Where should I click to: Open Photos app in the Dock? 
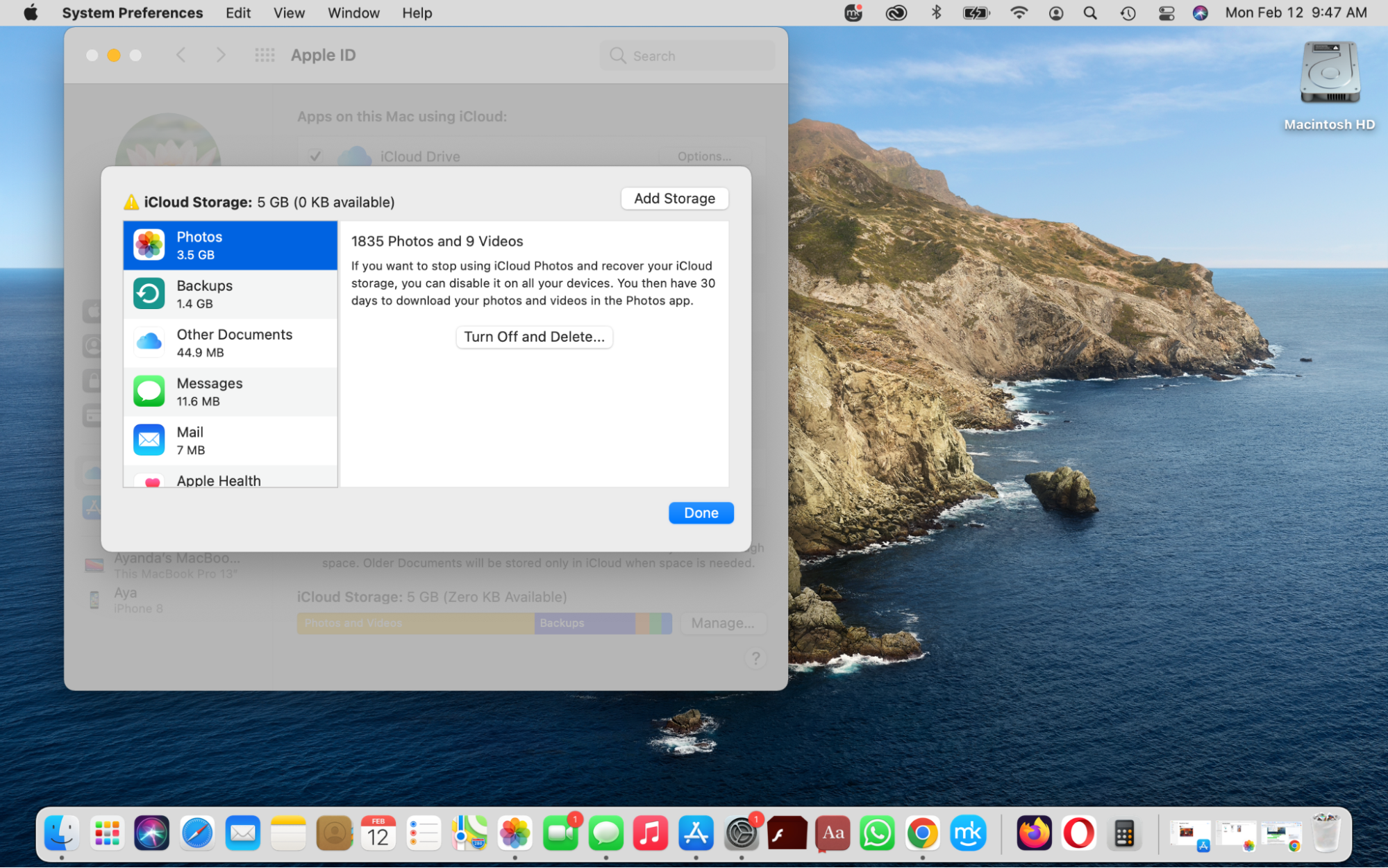pos(515,833)
